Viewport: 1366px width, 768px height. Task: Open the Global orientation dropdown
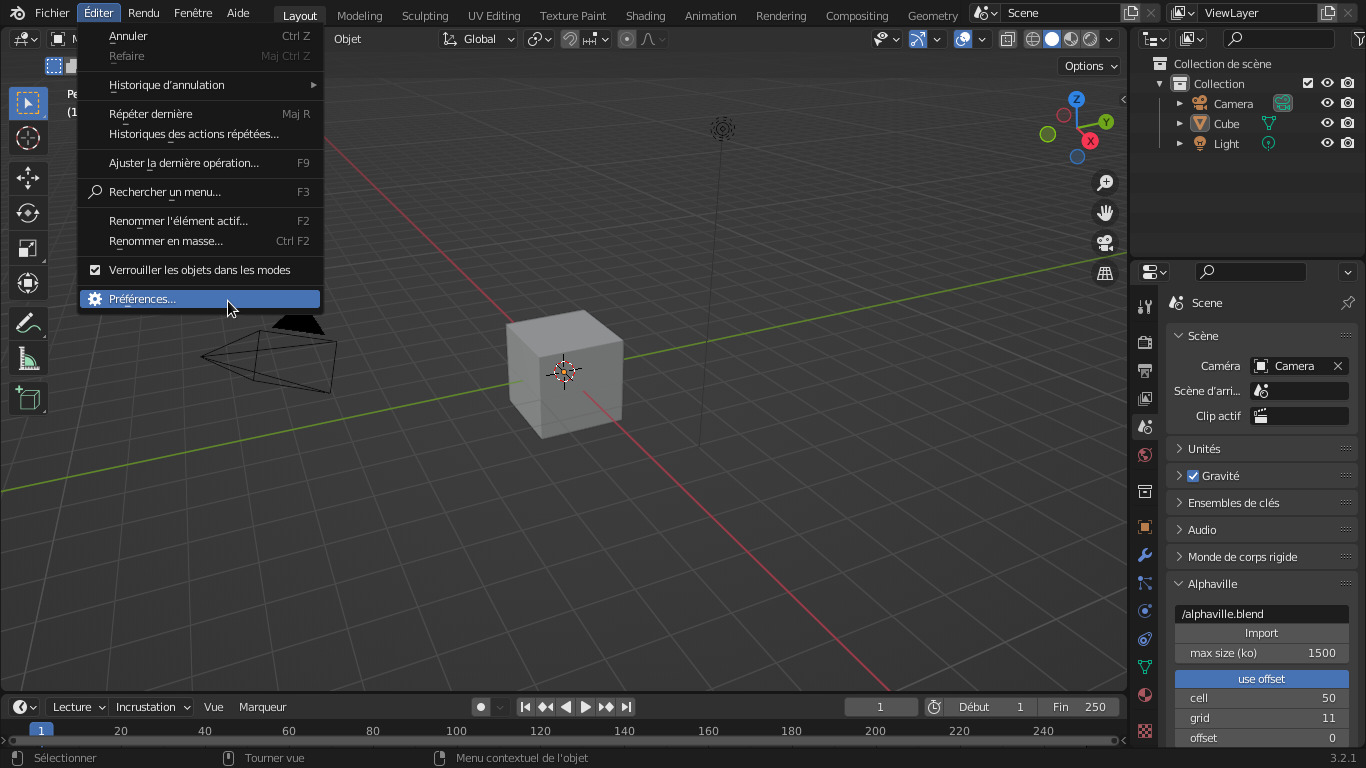point(479,39)
